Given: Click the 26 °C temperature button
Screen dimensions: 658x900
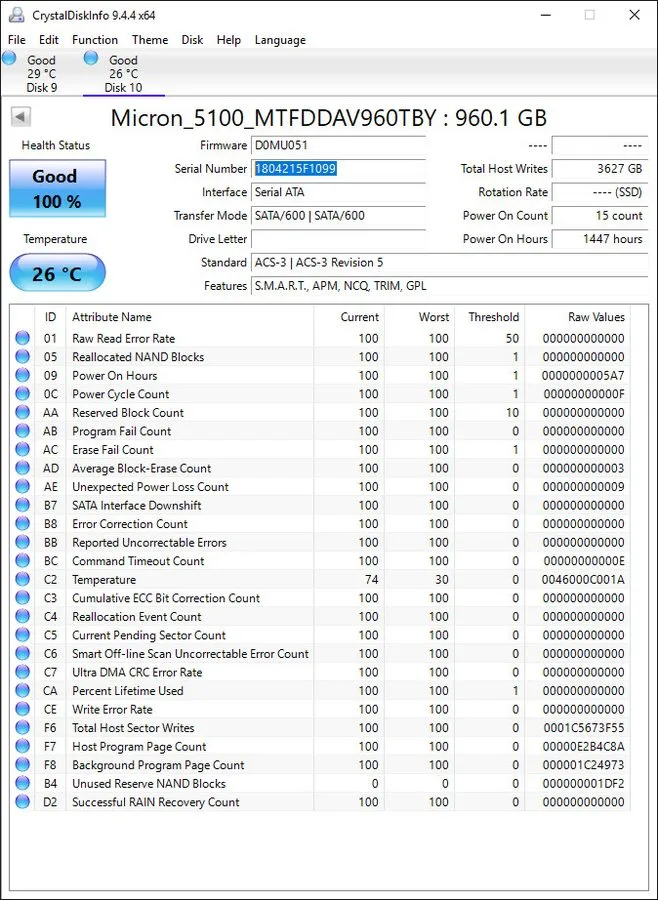Looking at the screenshot, I should tap(57, 273).
